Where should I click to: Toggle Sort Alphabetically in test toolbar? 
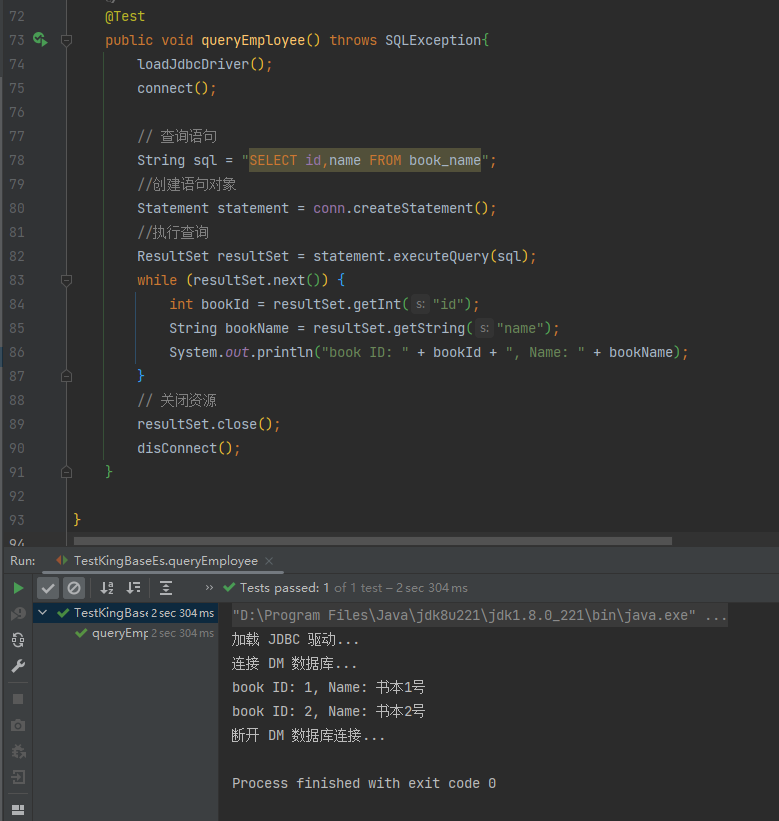click(x=107, y=588)
